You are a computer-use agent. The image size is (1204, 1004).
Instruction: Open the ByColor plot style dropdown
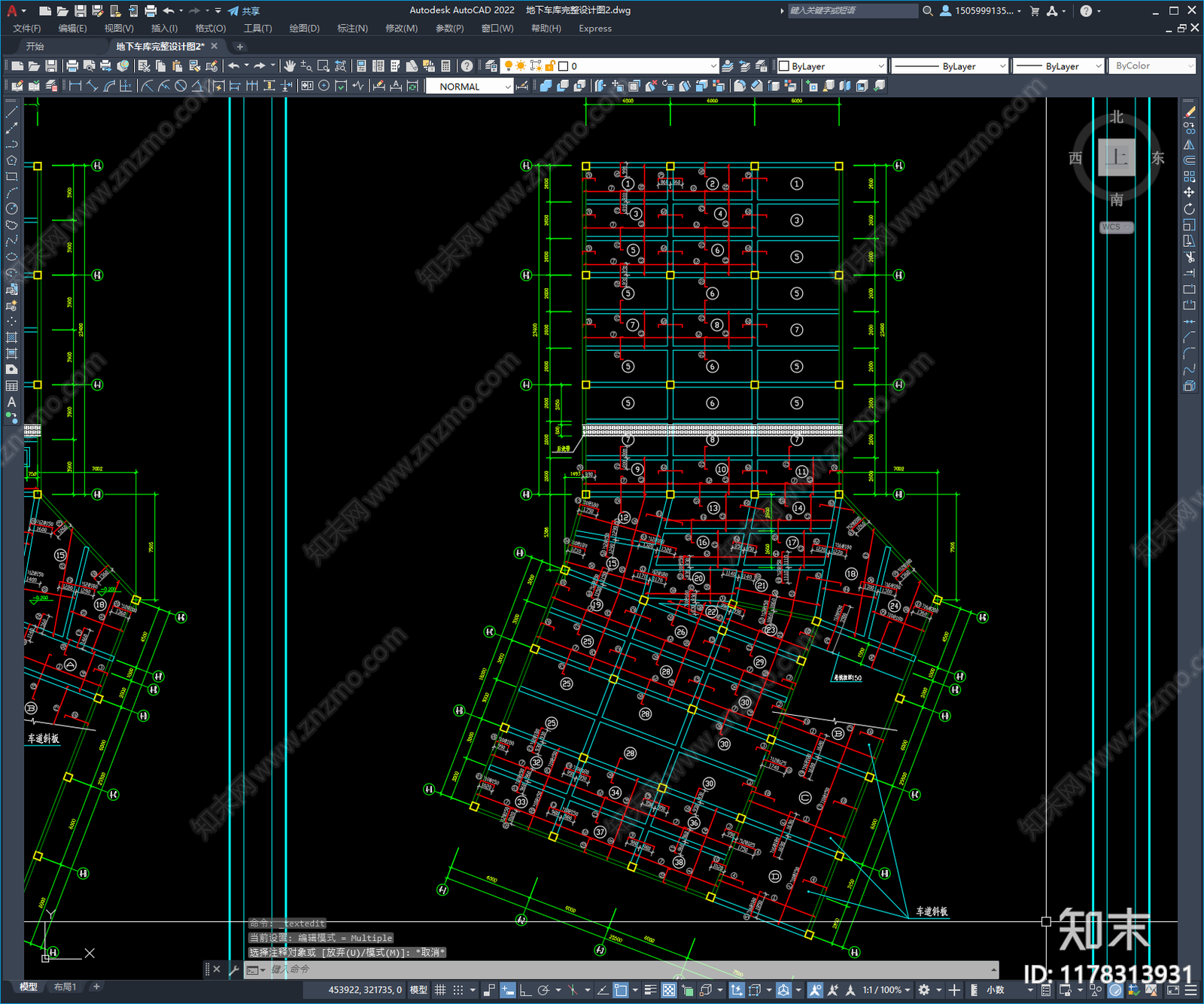pos(1152,66)
